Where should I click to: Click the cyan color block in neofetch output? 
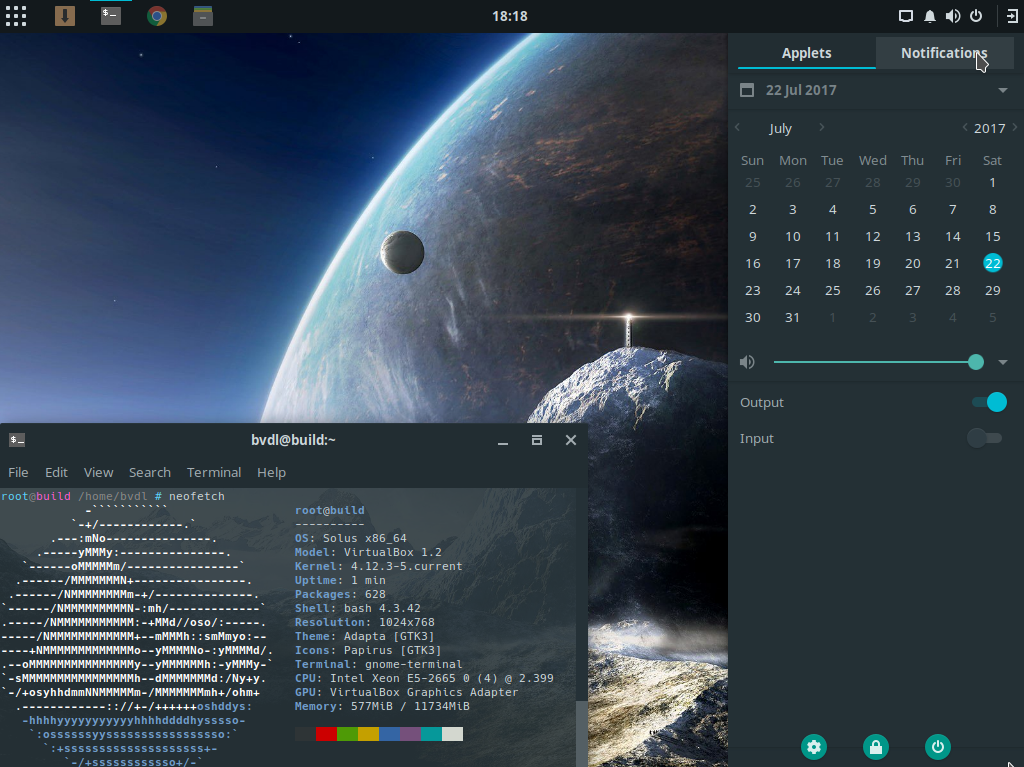click(431, 734)
